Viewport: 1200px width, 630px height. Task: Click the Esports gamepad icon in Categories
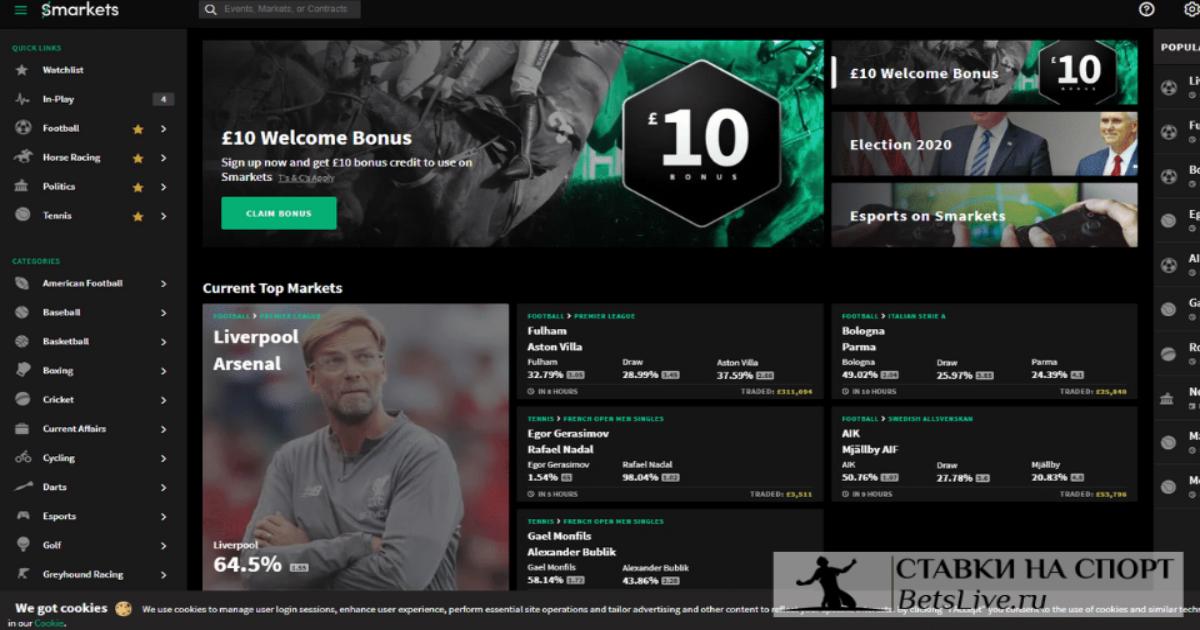[22, 516]
